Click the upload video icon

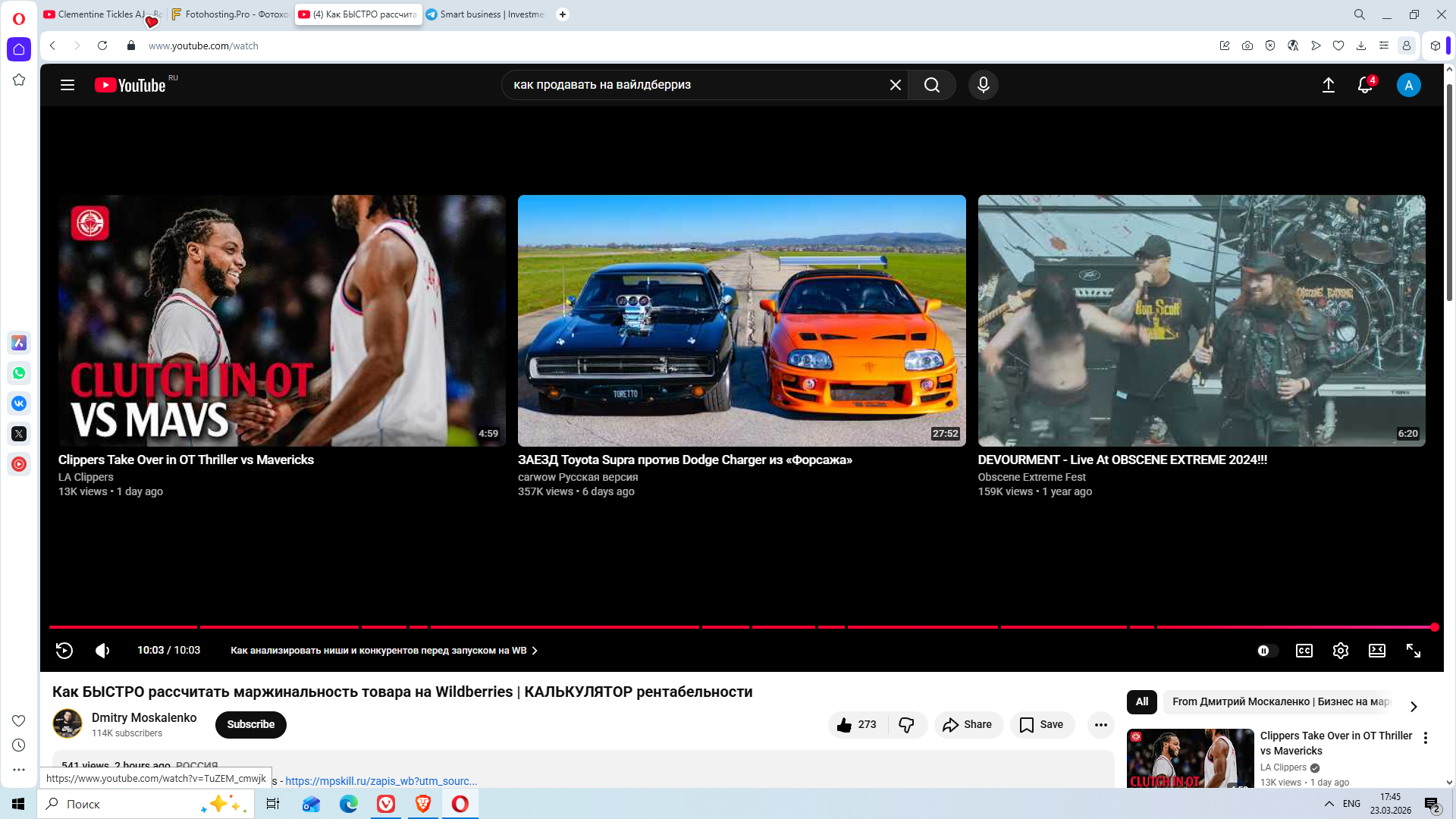click(x=1328, y=85)
